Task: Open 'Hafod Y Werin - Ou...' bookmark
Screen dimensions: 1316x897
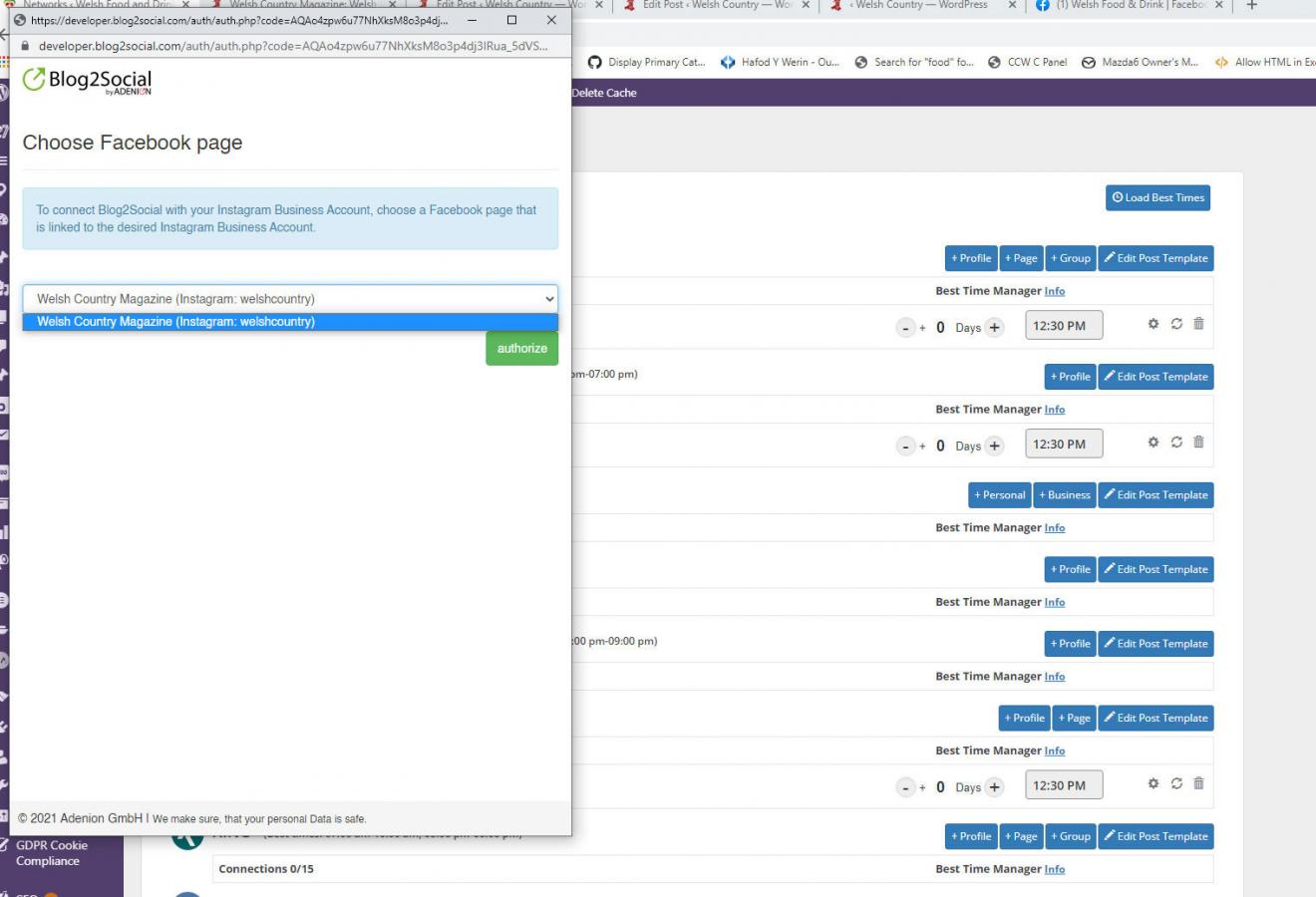Action: [780, 62]
